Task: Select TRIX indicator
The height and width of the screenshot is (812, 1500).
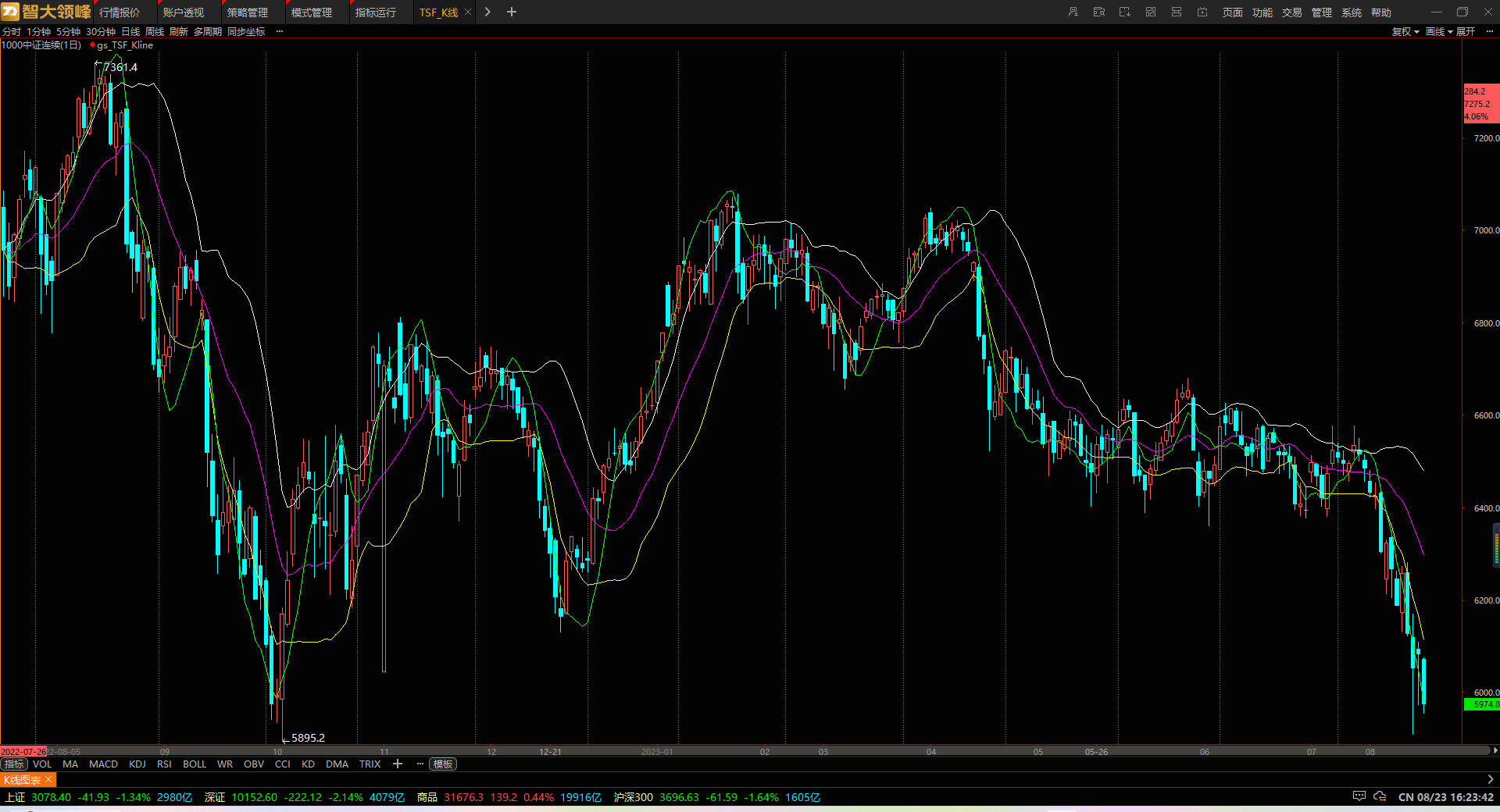Action: point(370,764)
